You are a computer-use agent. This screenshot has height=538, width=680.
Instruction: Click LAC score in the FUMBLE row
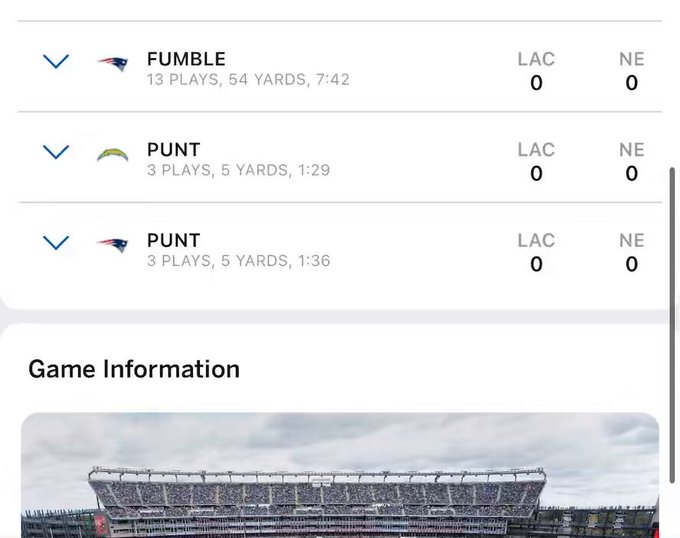[536, 82]
